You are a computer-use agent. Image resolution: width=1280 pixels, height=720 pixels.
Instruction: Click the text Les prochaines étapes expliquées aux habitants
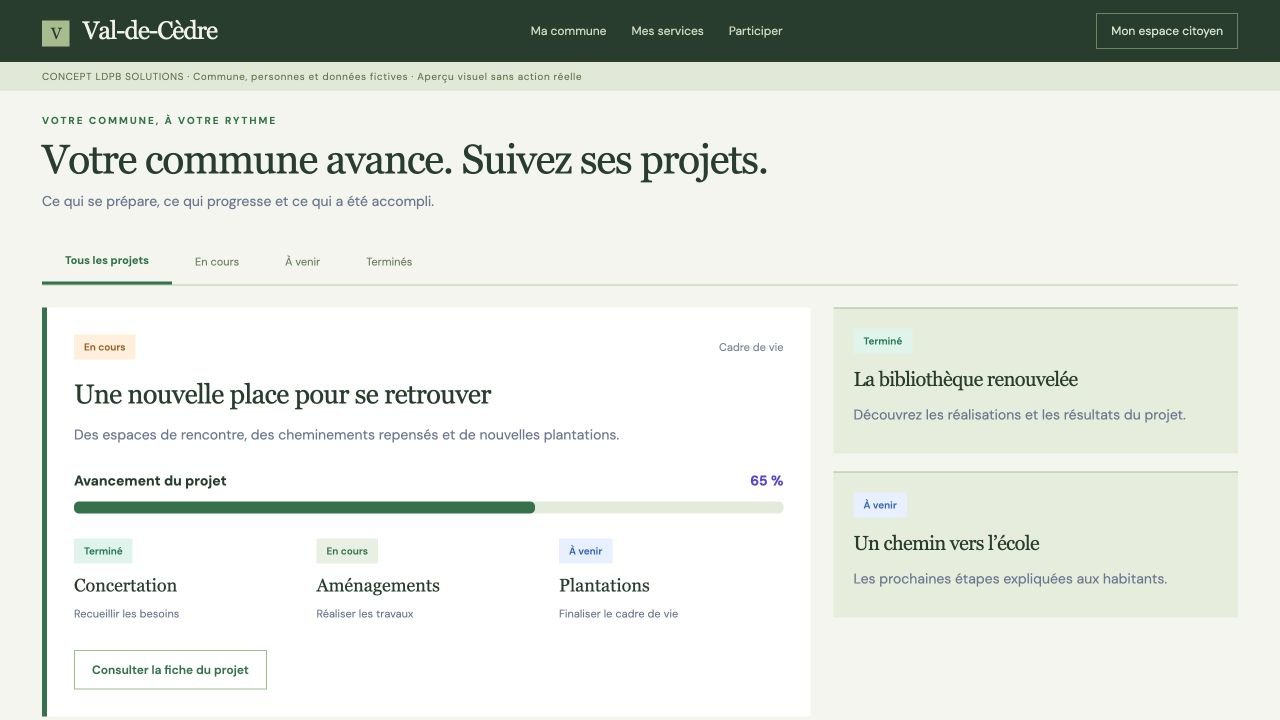(1010, 579)
